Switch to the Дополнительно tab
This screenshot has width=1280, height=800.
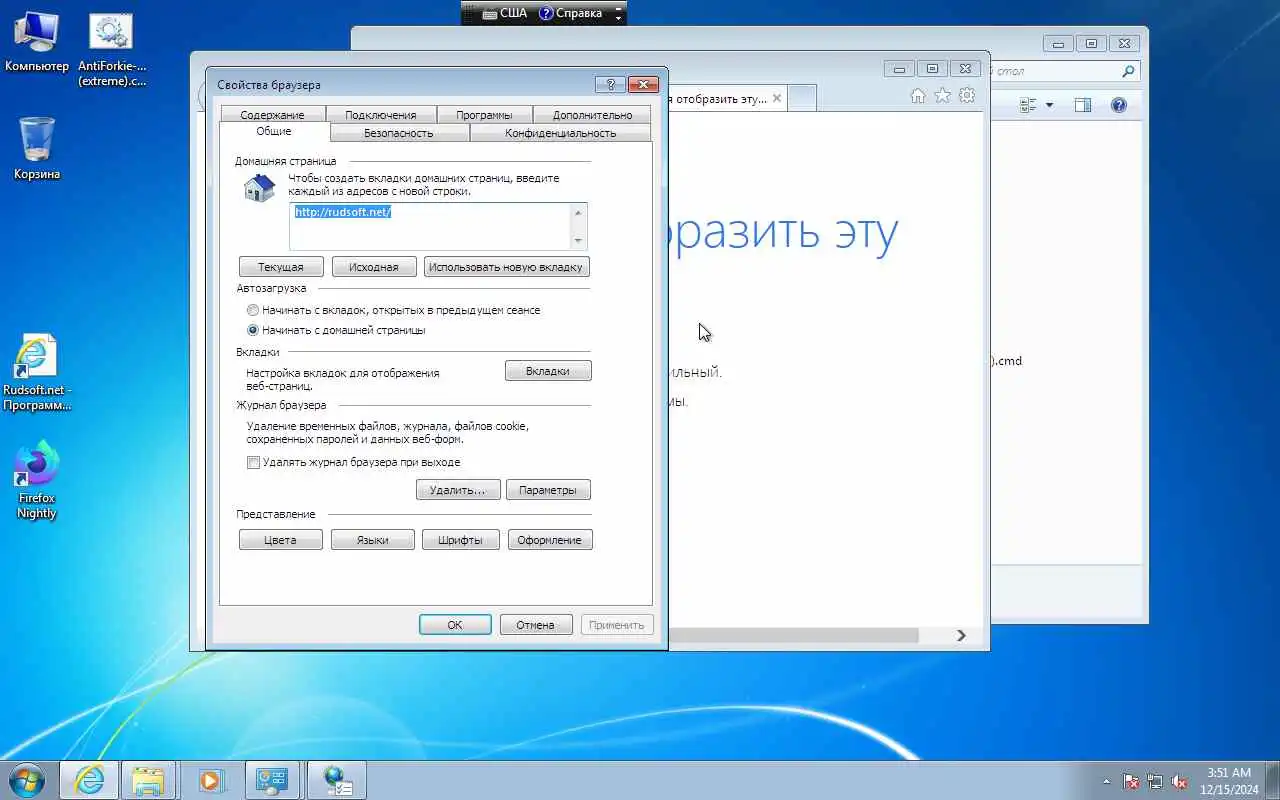(x=592, y=115)
